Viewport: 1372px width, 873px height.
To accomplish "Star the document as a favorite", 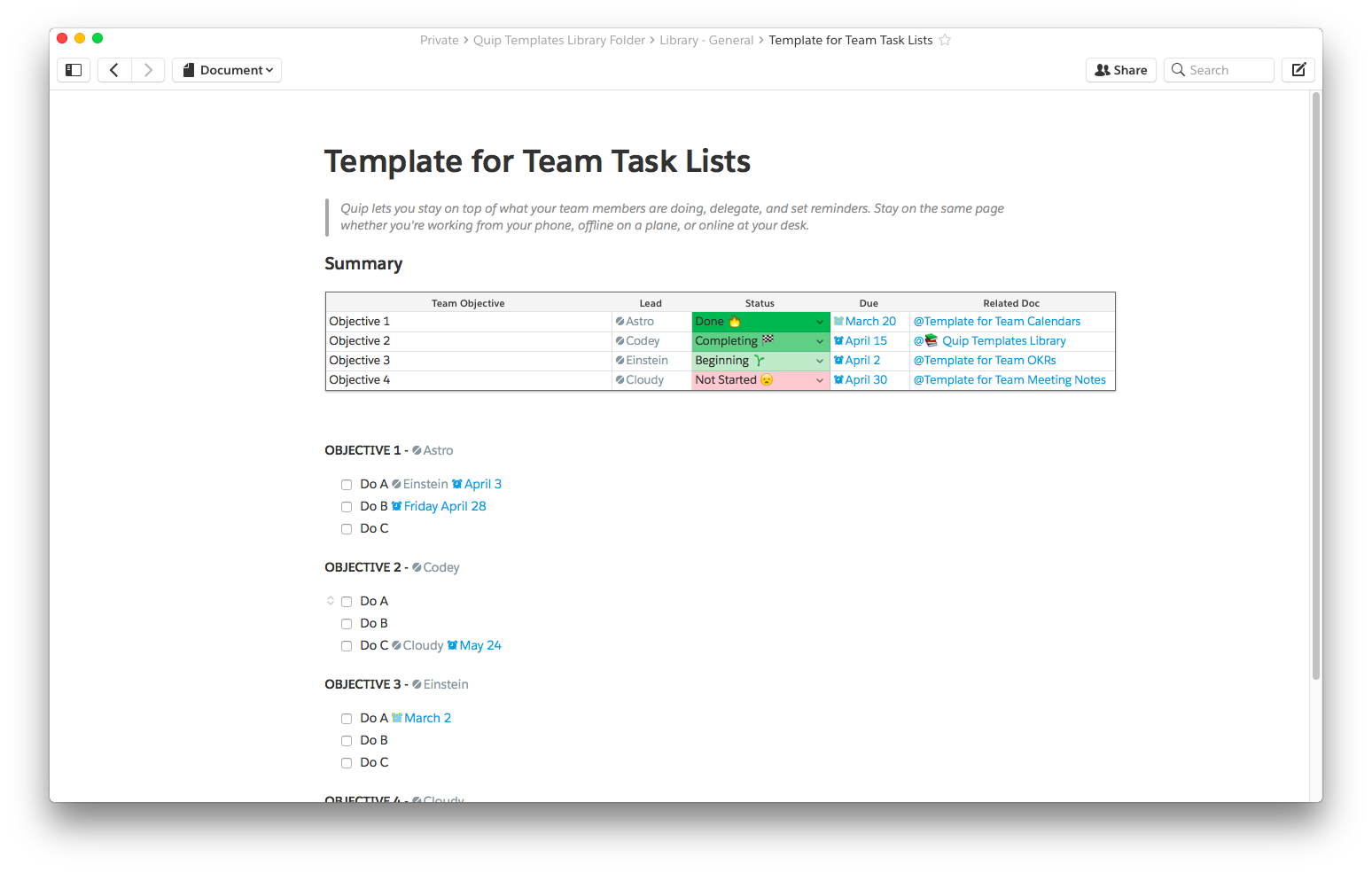I will (x=945, y=40).
